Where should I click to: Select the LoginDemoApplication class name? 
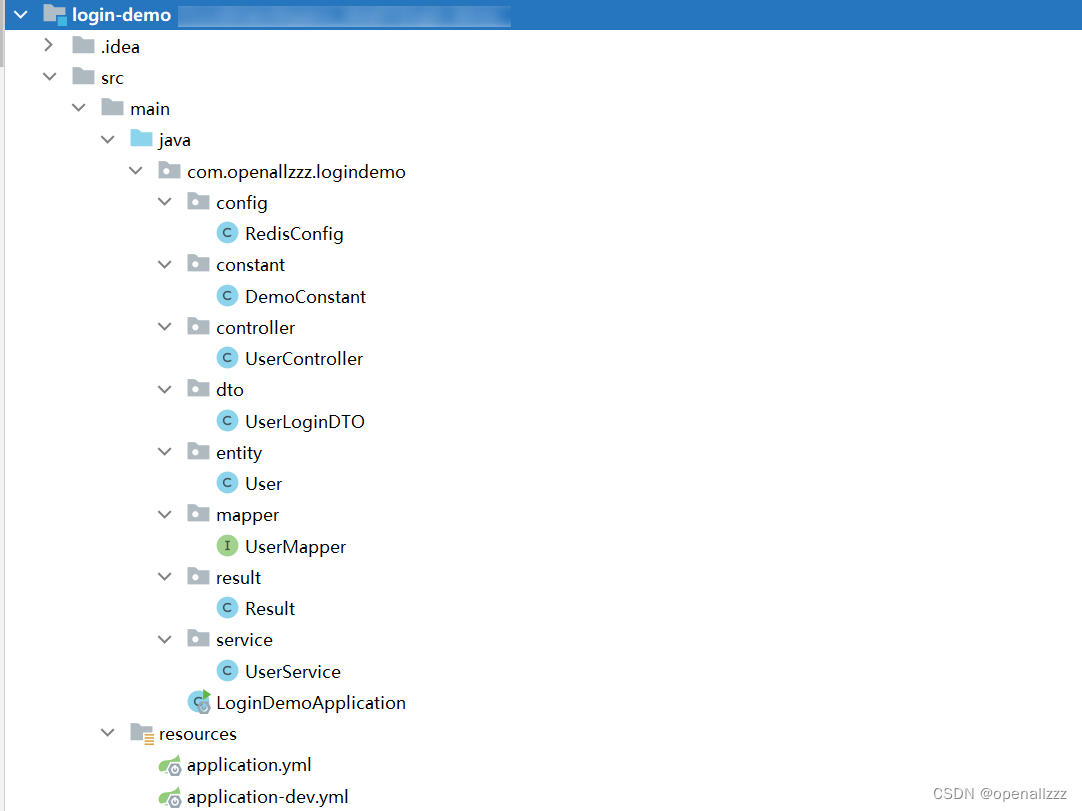coord(311,703)
